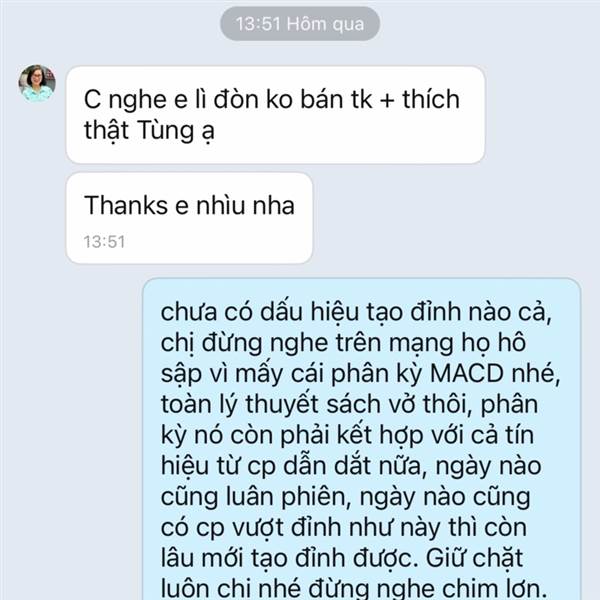Click the 13:51 timestamp under Thanks message

104,242
